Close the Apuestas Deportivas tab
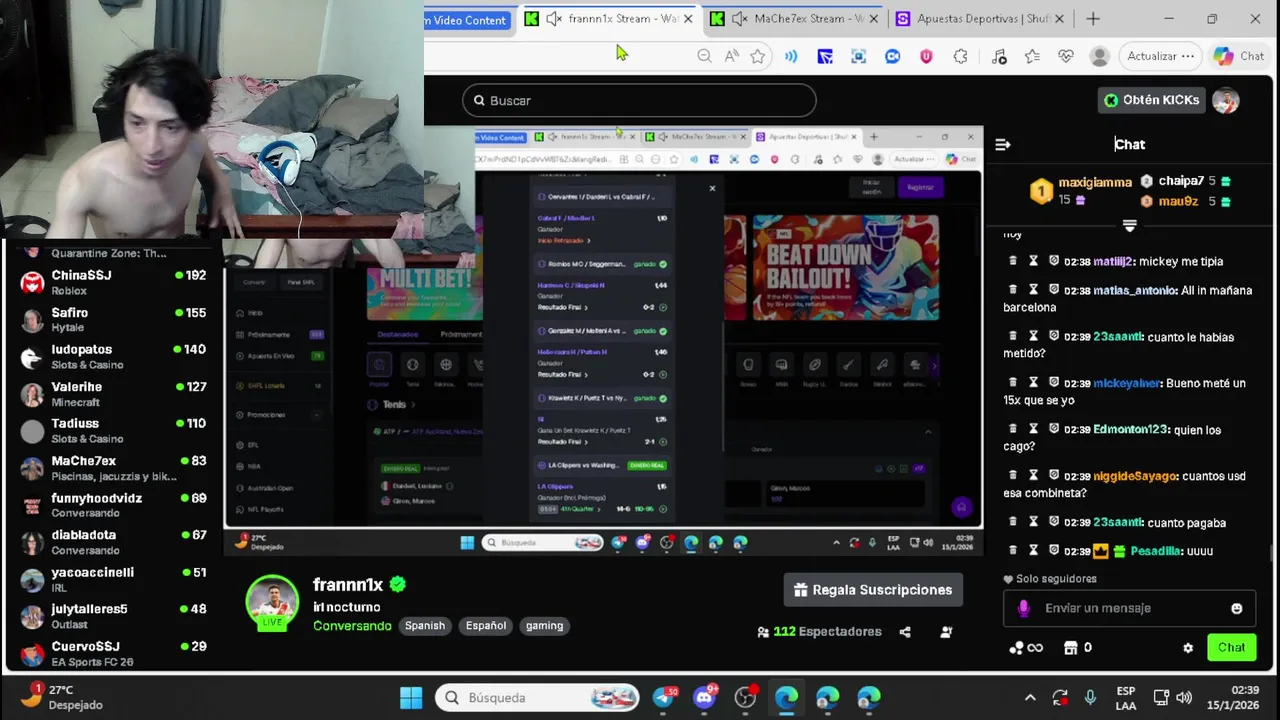Viewport: 1280px width, 720px height. tap(1059, 19)
